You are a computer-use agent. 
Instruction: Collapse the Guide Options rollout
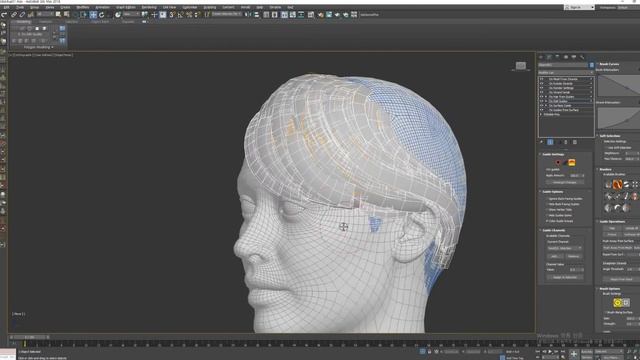pos(553,191)
